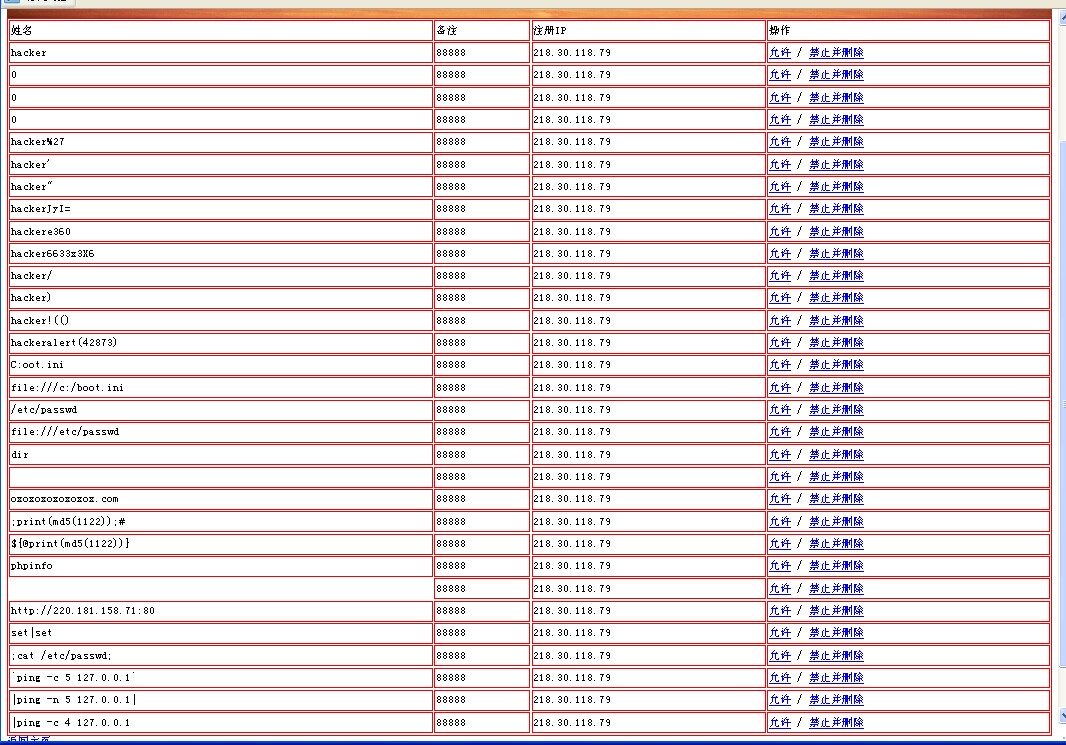
Task: Allow the hackeralert(42873) user
Action: point(779,343)
